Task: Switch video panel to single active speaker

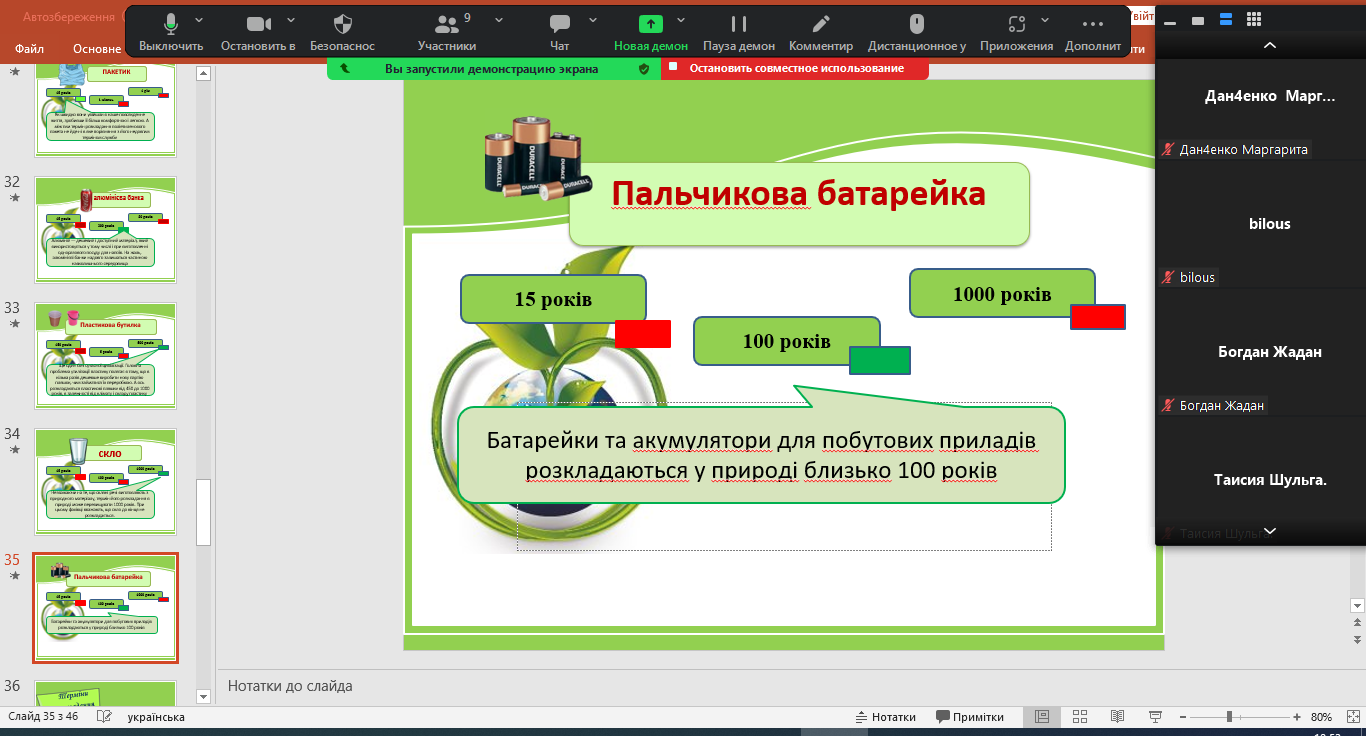Action: (x=1198, y=20)
